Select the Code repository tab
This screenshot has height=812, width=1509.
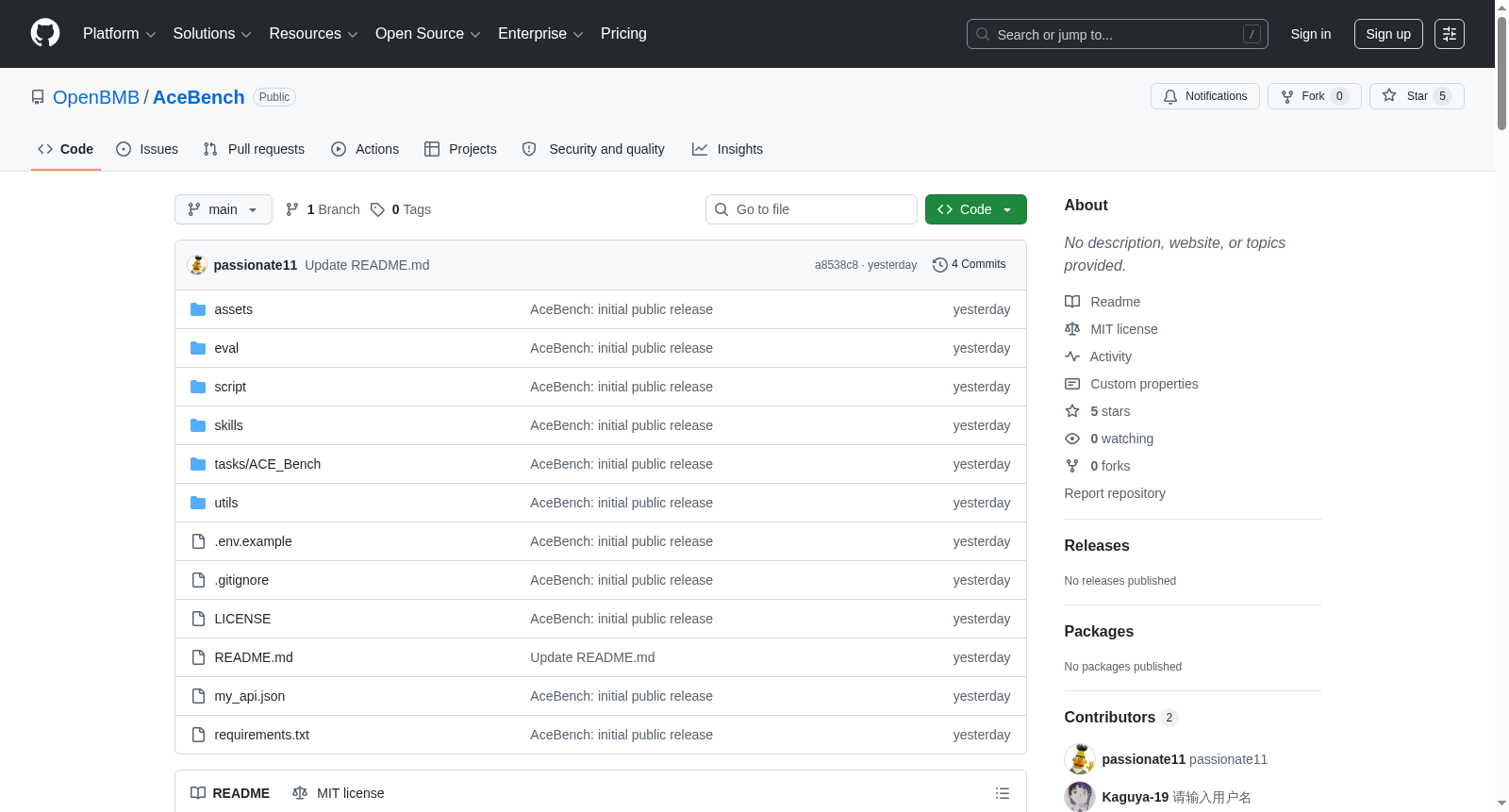click(66, 149)
